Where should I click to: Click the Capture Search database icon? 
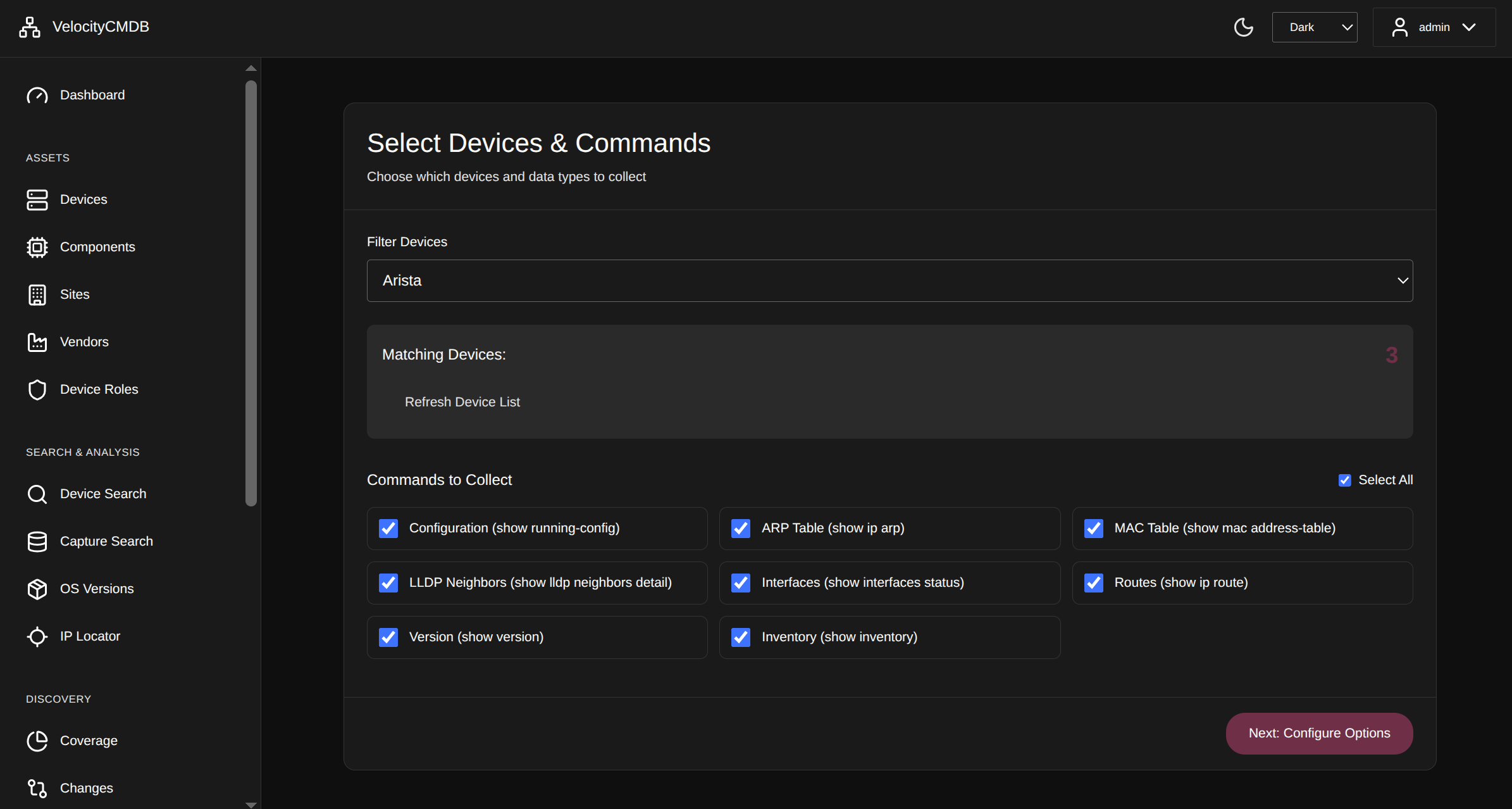tap(37, 541)
